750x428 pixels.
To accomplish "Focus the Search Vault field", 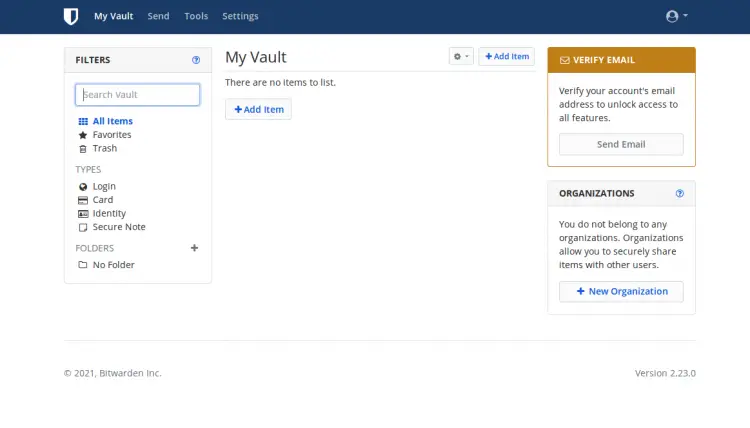I will (137, 95).
